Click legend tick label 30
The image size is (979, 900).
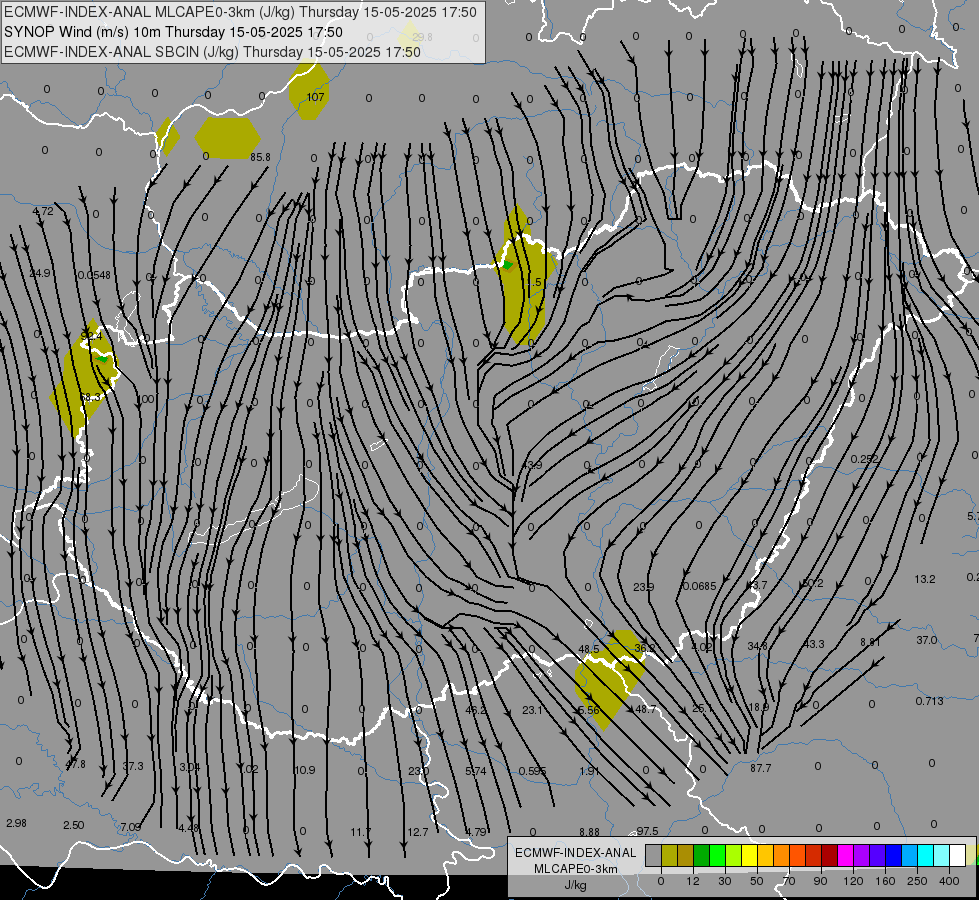tap(724, 881)
